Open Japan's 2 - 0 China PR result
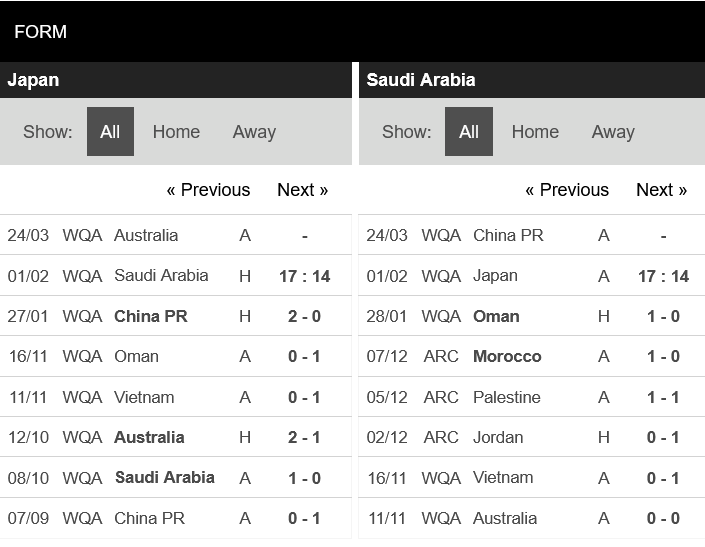 [x=304, y=316]
